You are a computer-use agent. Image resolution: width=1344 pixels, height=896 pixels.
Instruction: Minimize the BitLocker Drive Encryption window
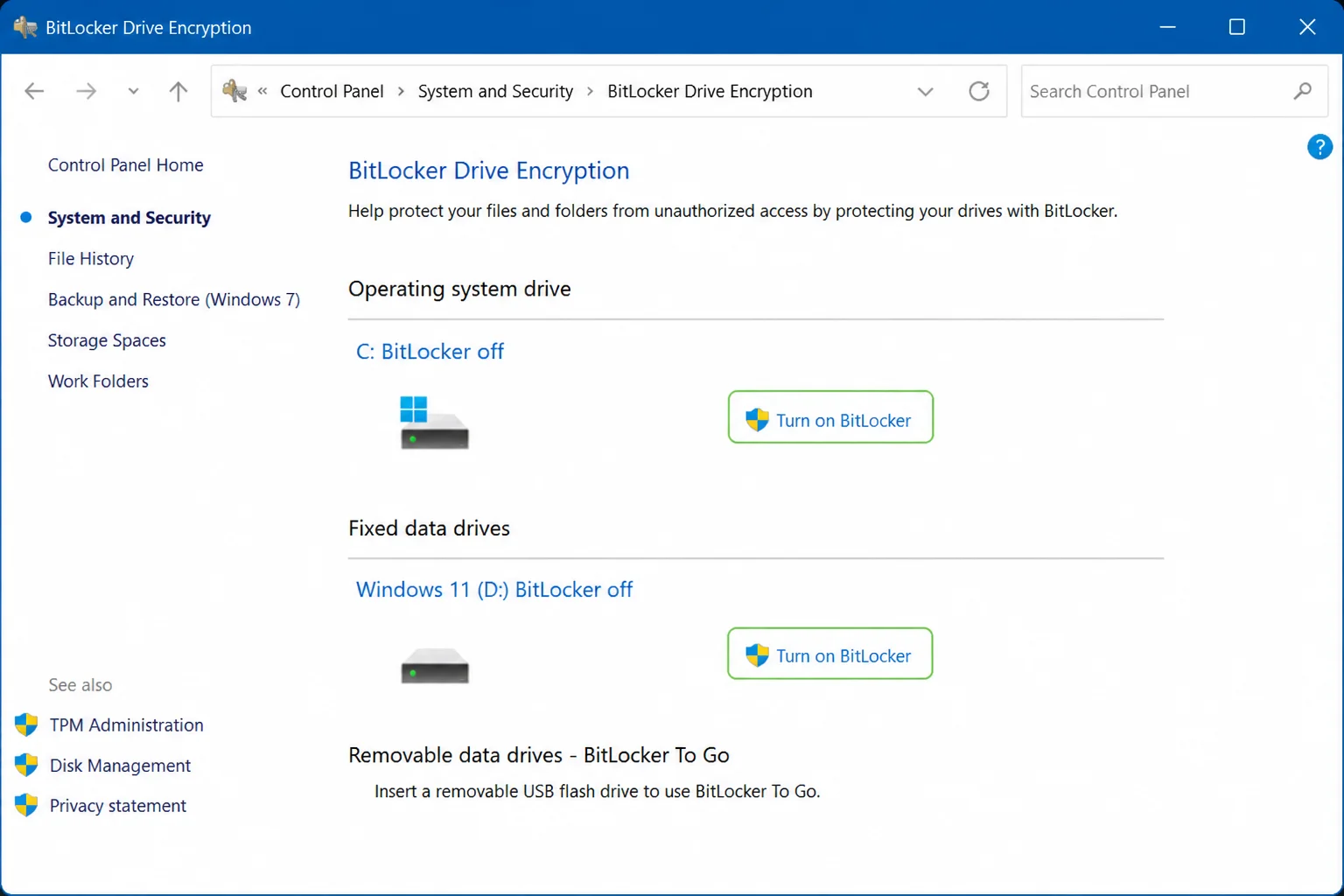click(1167, 27)
